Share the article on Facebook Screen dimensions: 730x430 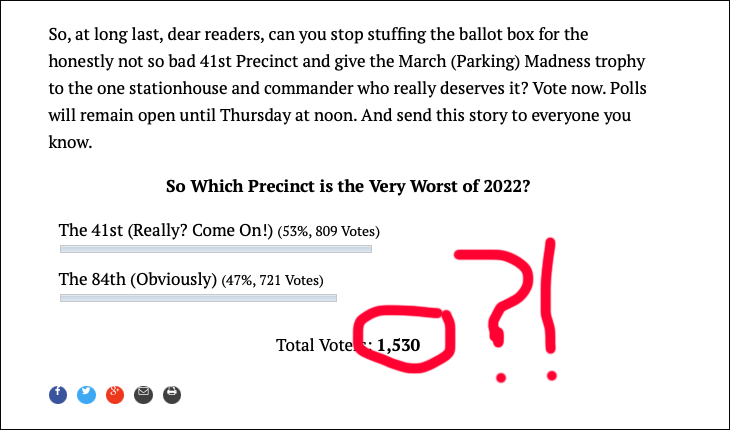tap(58, 394)
